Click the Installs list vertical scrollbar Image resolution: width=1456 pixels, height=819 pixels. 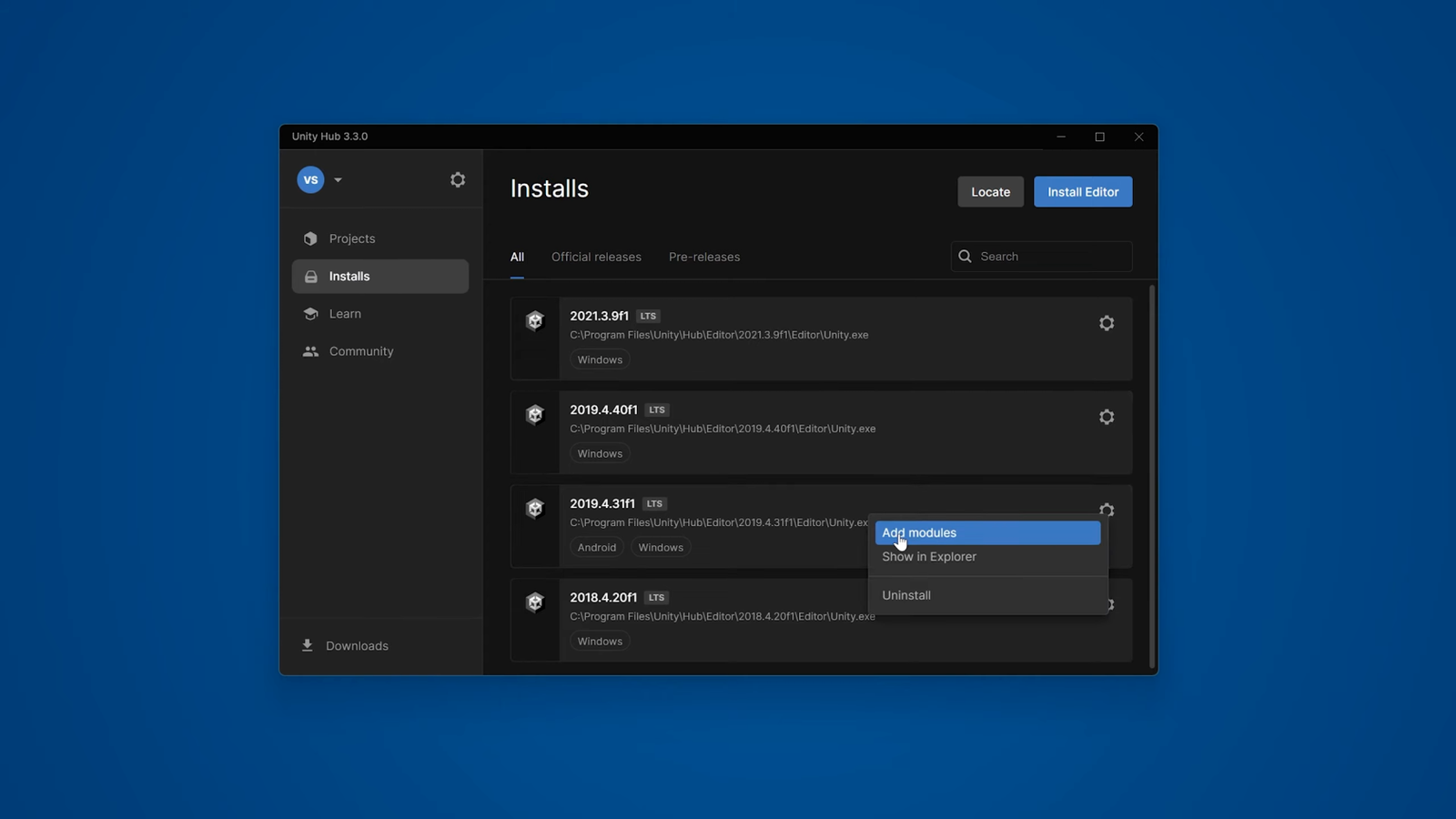[x=1152, y=477]
